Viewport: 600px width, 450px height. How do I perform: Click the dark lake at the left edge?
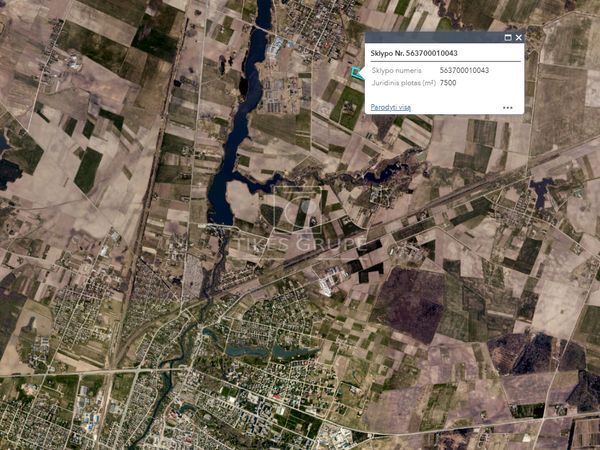point(8,170)
